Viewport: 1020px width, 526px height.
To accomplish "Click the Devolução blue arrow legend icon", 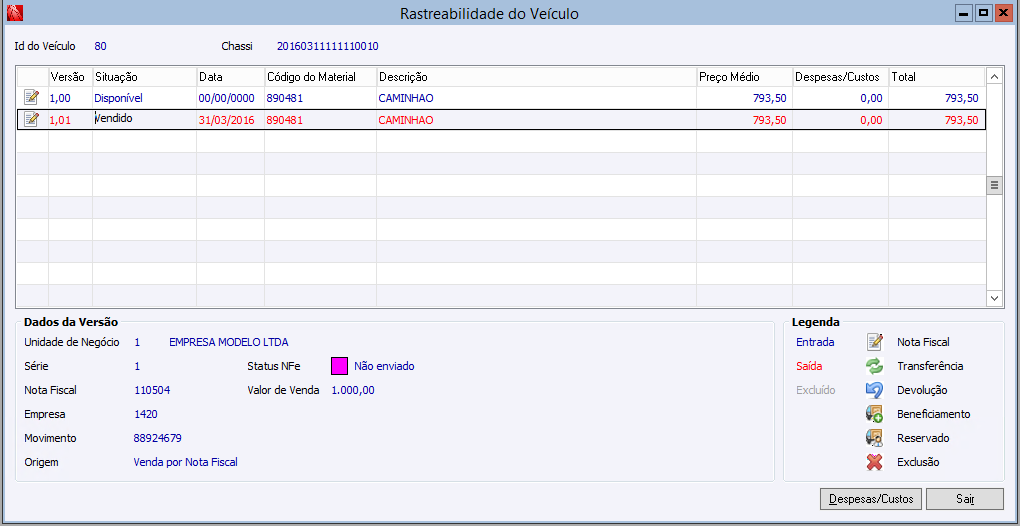I will pyautogui.click(x=874, y=390).
